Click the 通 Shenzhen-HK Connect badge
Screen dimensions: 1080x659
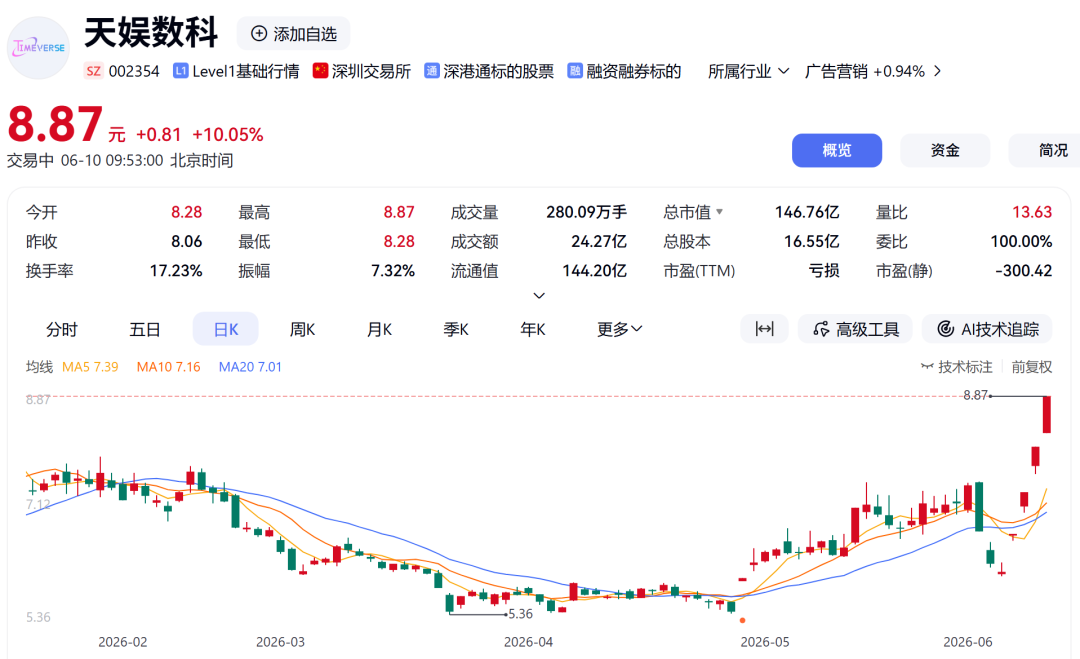(432, 71)
